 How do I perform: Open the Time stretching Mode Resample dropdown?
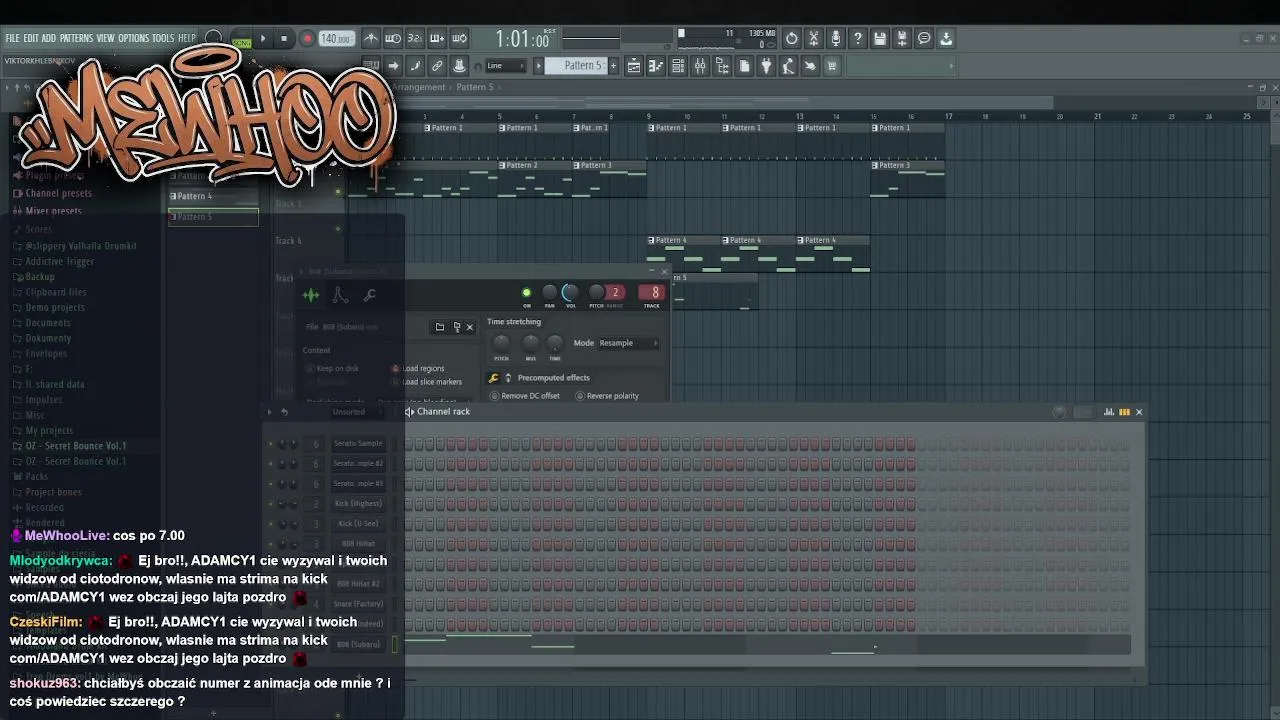(627, 343)
